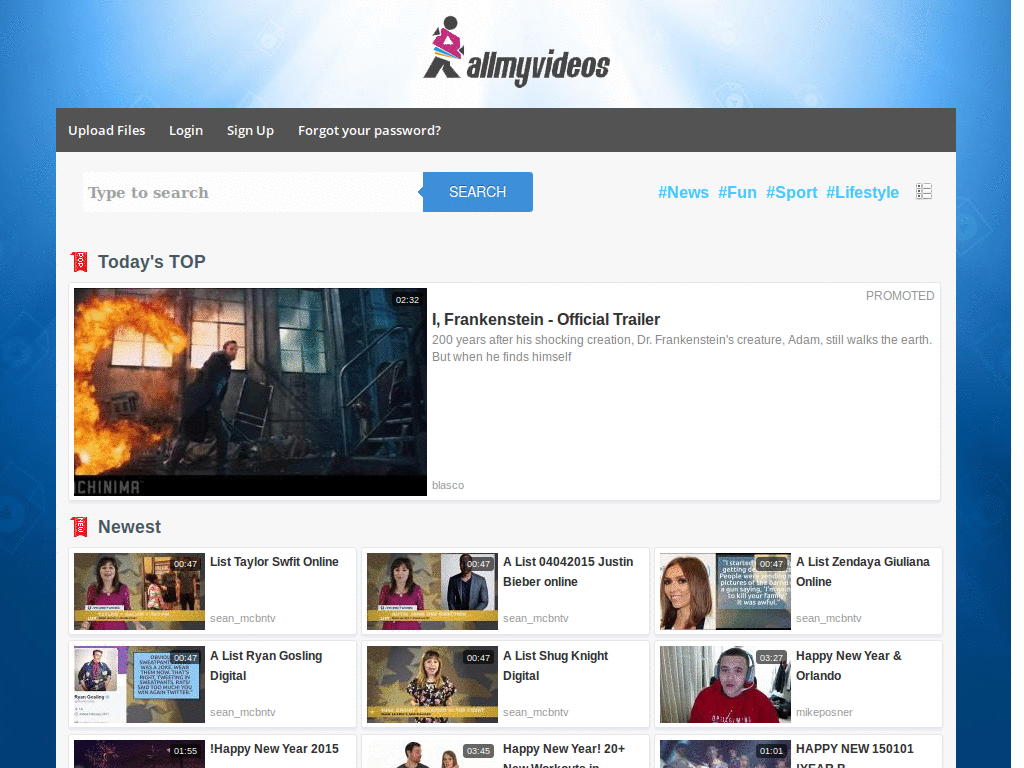Click the SEARCH button
This screenshot has height=768, width=1024.
click(x=477, y=192)
